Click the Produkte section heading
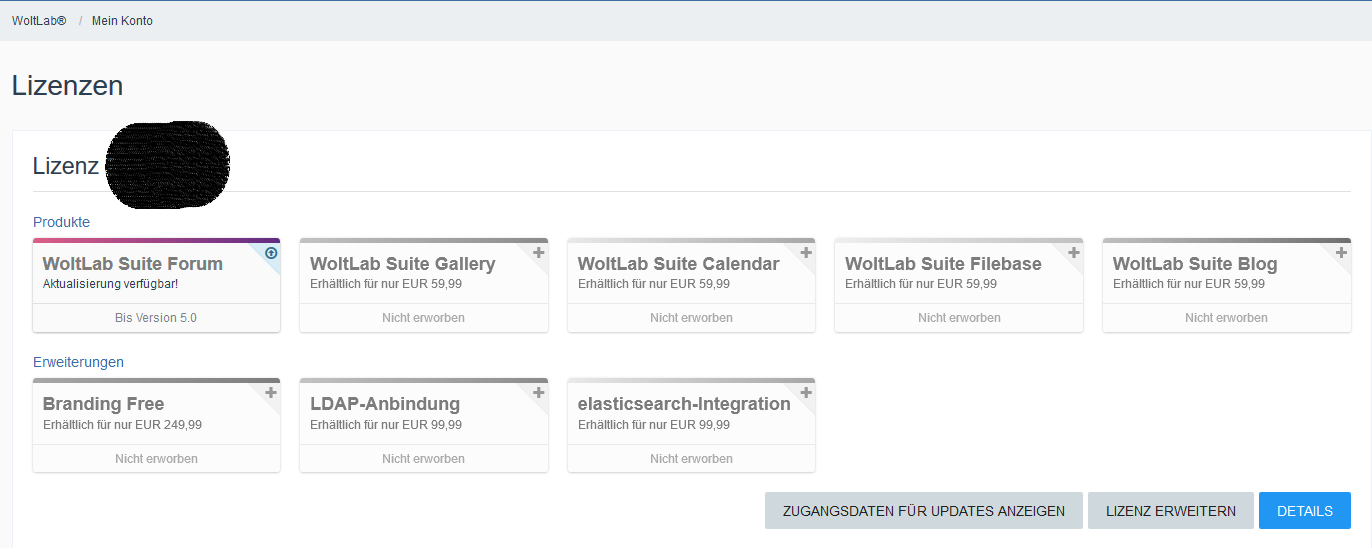Screen dimensions: 1372x548 (x=61, y=222)
